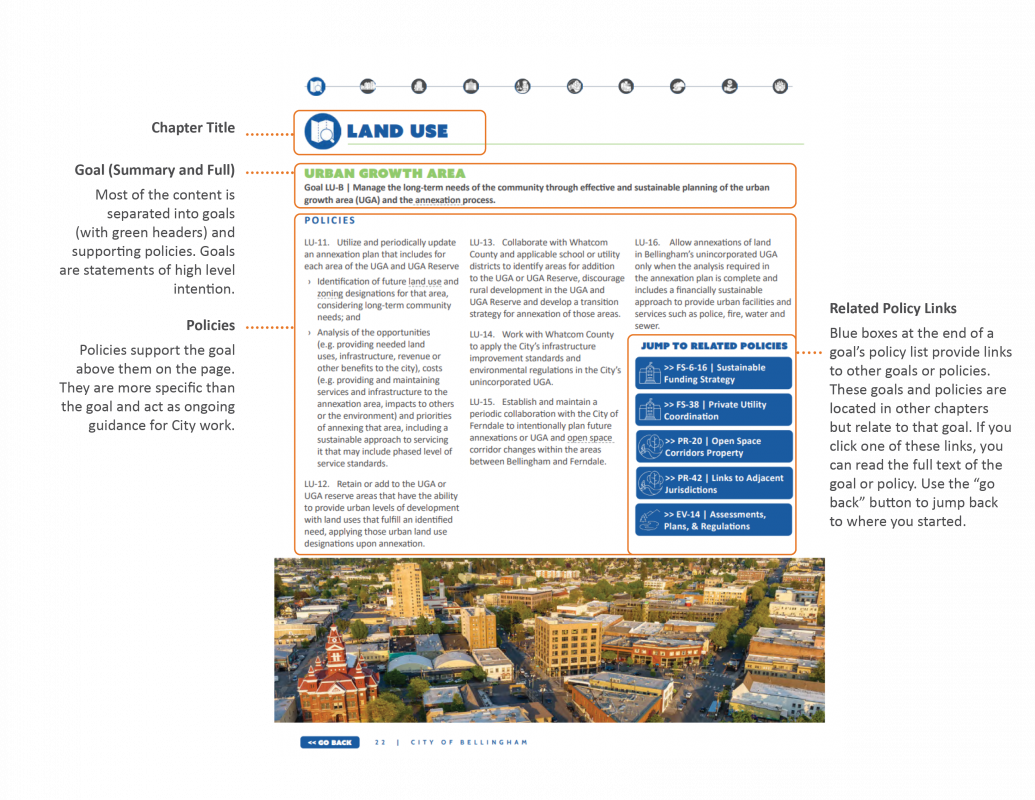This screenshot has width=1035, height=800.
Task: Click the microscope icon on EV-14 link
Action: [648, 519]
